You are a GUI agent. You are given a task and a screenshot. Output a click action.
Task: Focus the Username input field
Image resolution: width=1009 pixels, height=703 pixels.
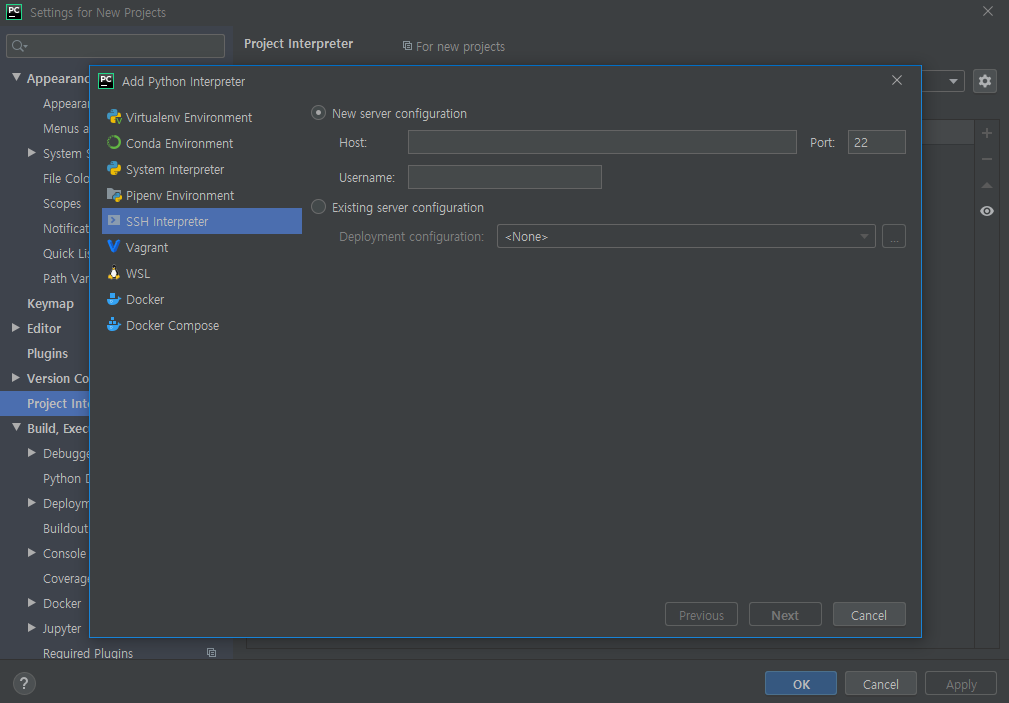tap(504, 177)
